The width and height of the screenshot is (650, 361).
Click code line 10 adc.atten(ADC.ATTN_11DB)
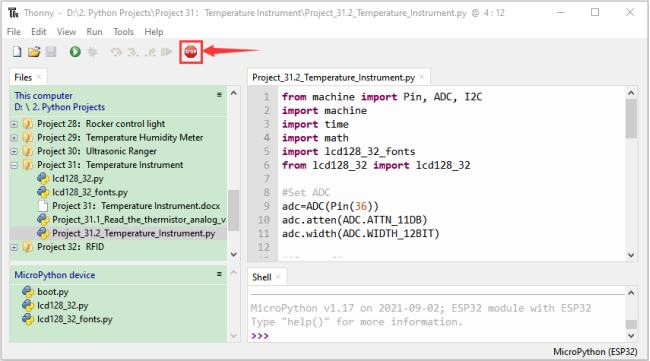point(354,220)
